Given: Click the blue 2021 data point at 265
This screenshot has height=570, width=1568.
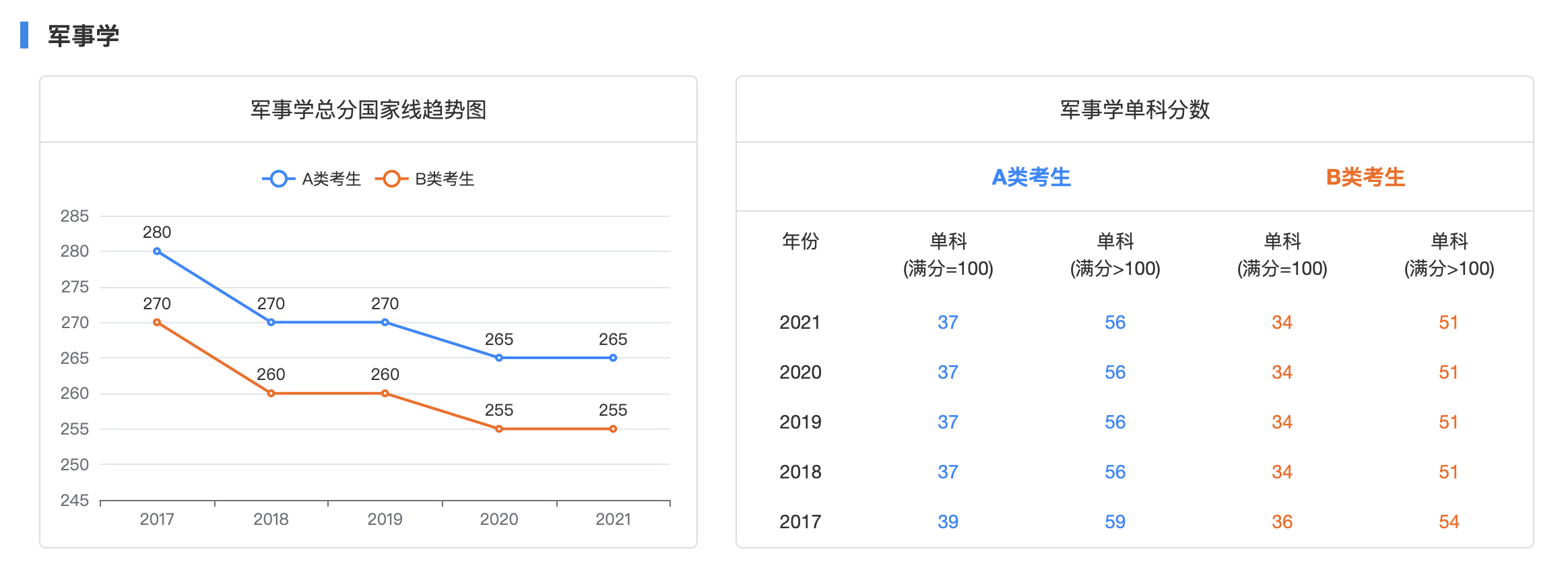Looking at the screenshot, I should pyautogui.click(x=613, y=358).
